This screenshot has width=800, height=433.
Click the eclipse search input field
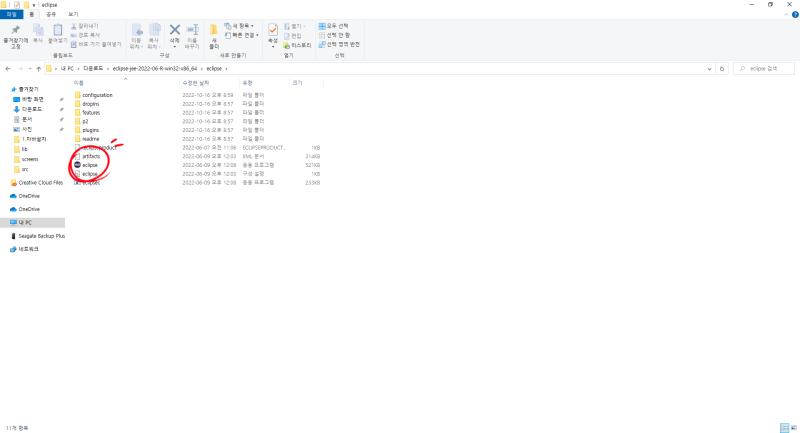tap(764, 68)
